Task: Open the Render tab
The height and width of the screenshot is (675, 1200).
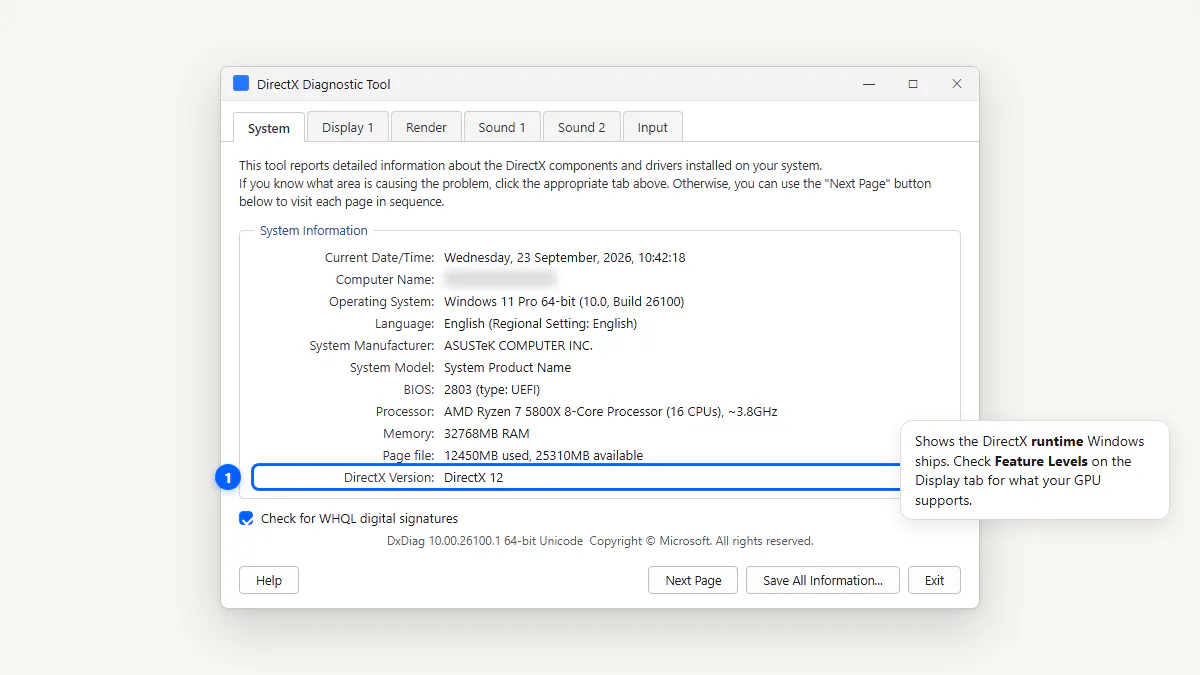Action: (x=426, y=127)
